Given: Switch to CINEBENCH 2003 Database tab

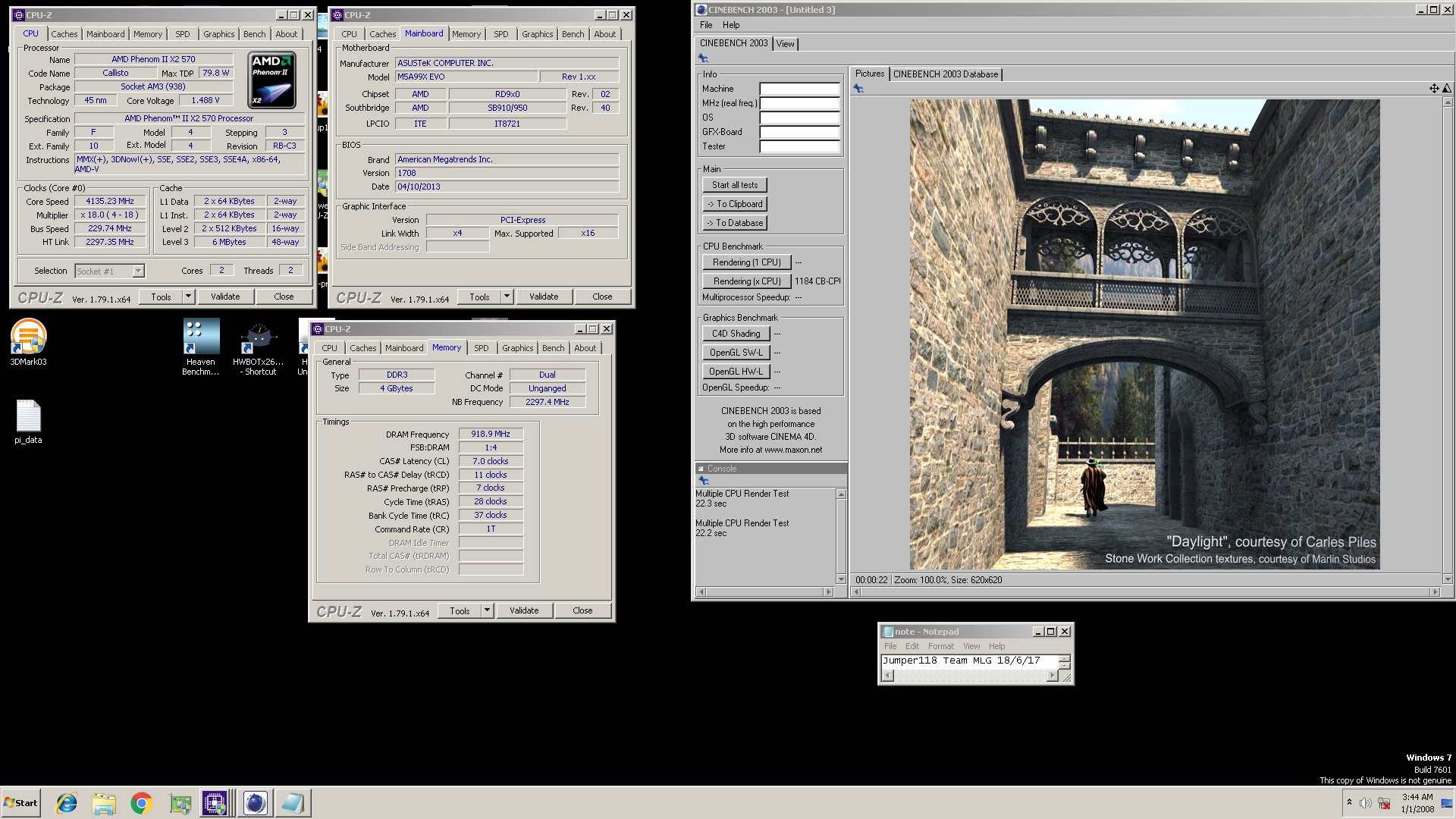Looking at the screenshot, I should click(946, 74).
